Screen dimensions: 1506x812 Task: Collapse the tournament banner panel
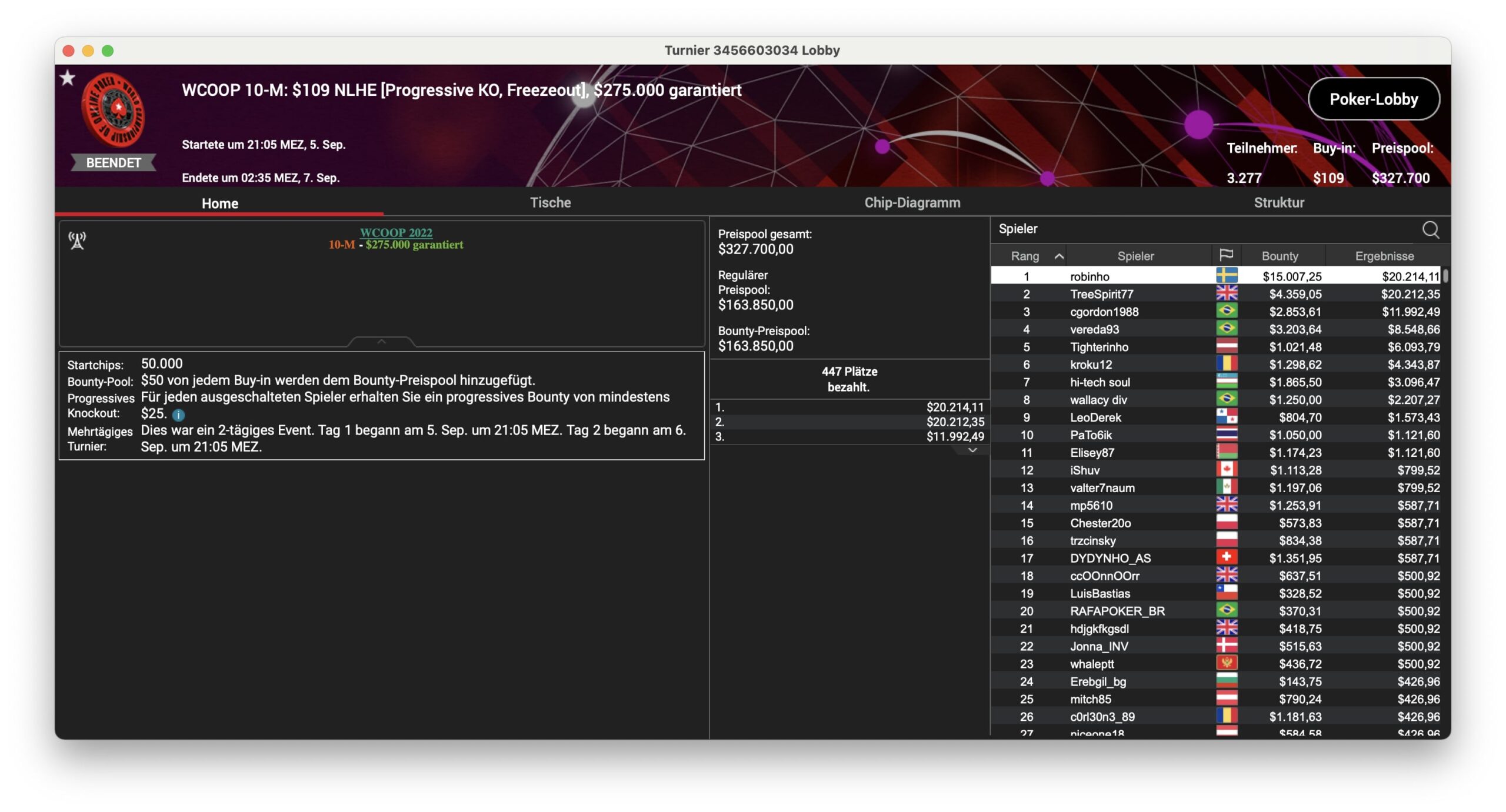coord(381,342)
